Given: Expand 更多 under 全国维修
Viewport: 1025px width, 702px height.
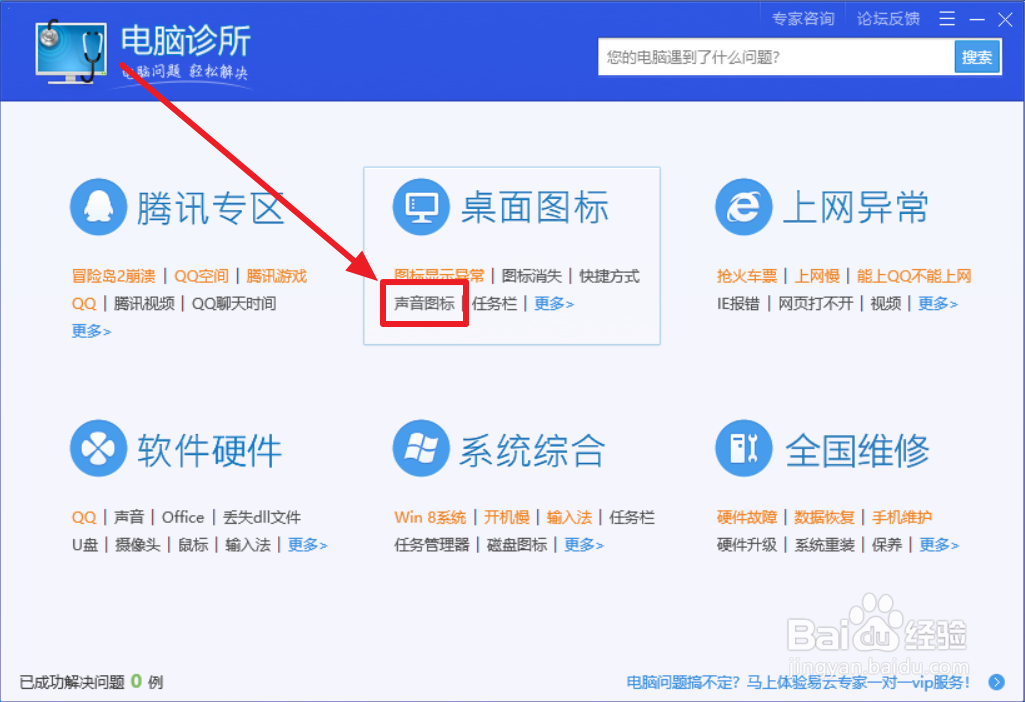Looking at the screenshot, I should (939, 544).
